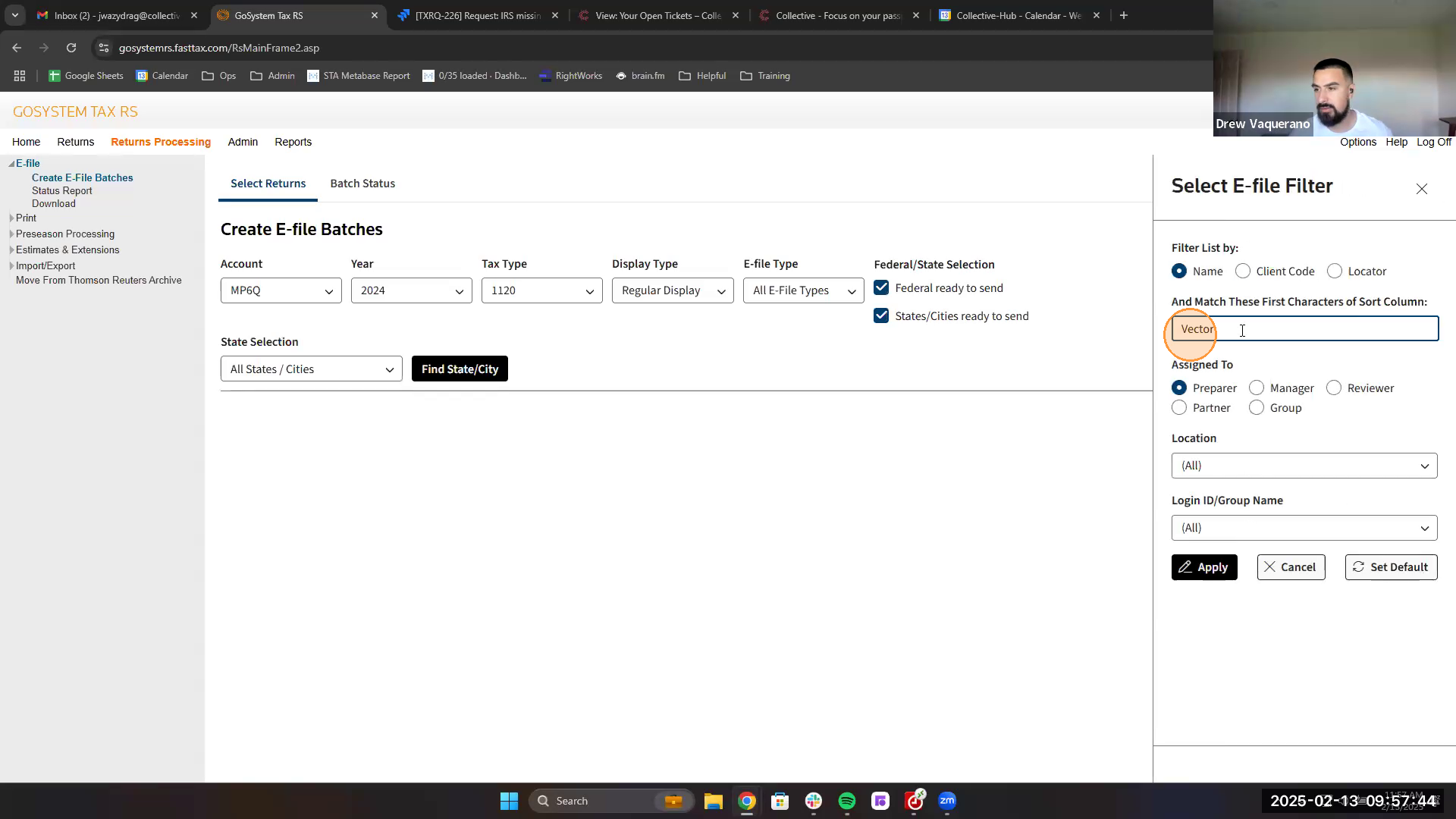Uncheck Federal ready to send
Image resolution: width=1456 pixels, height=819 pixels.
click(x=881, y=288)
